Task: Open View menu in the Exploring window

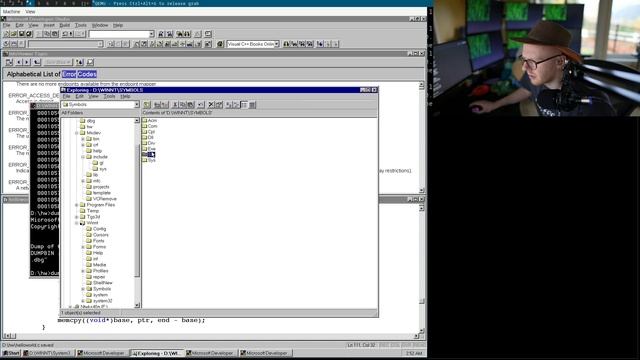Action: tap(93, 96)
